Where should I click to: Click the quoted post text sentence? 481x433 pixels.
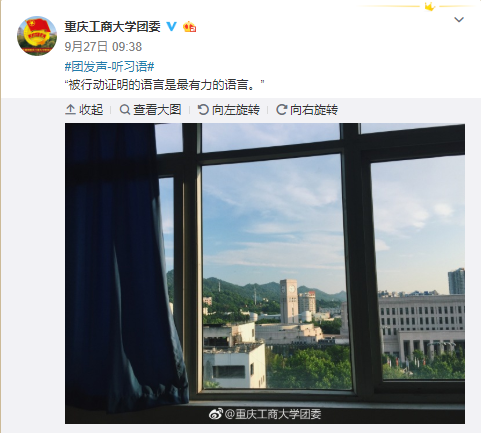164,85
